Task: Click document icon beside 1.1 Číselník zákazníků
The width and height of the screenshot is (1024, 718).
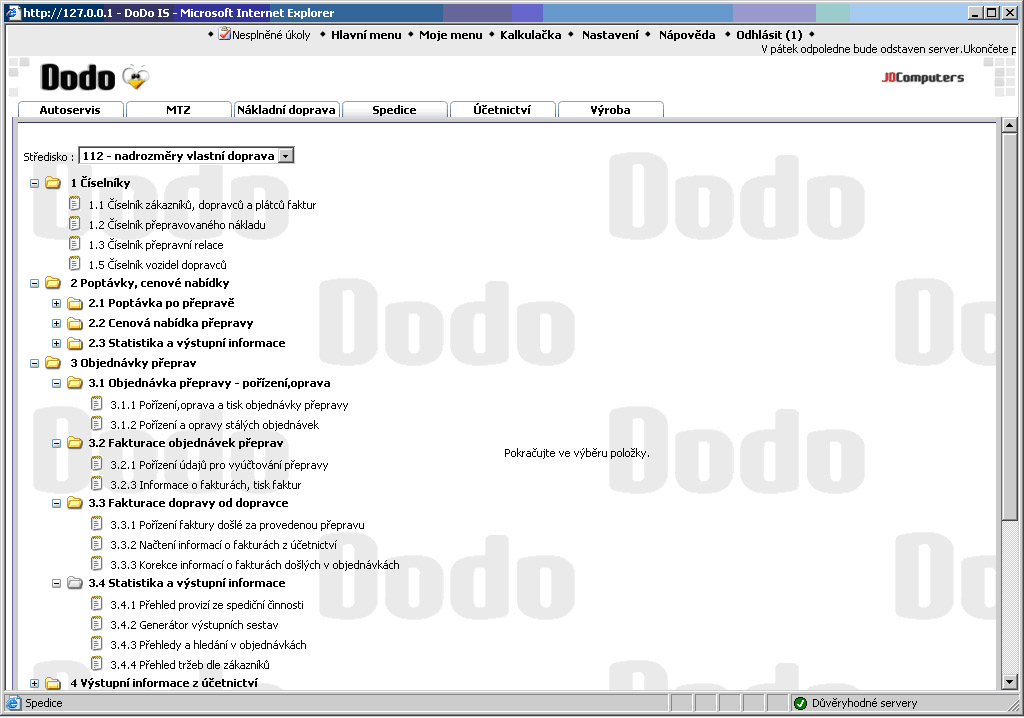Action: (x=74, y=204)
